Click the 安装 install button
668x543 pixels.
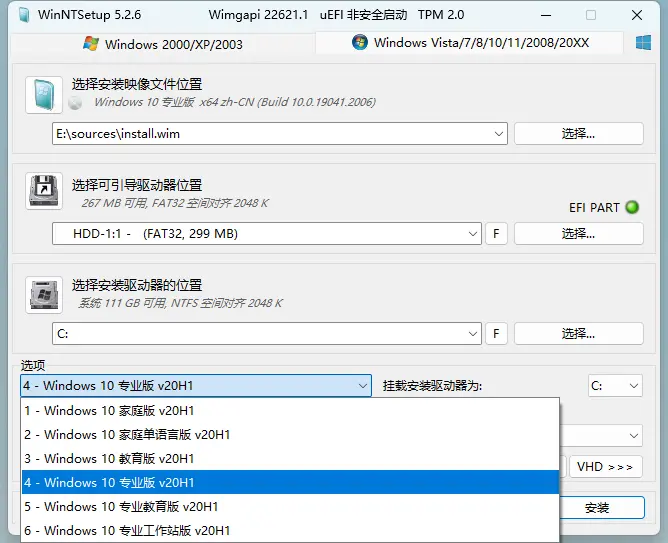point(601,507)
